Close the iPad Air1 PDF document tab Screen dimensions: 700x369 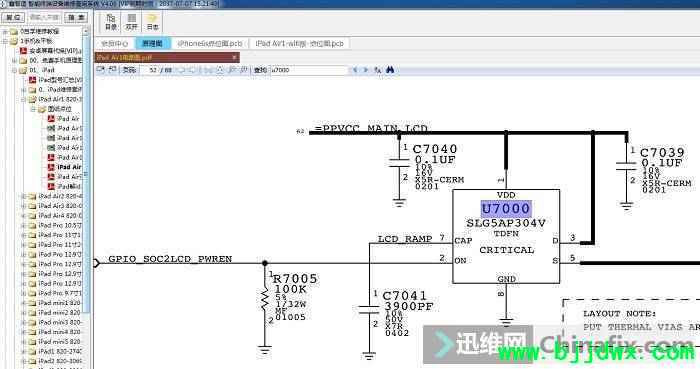pos(234,58)
